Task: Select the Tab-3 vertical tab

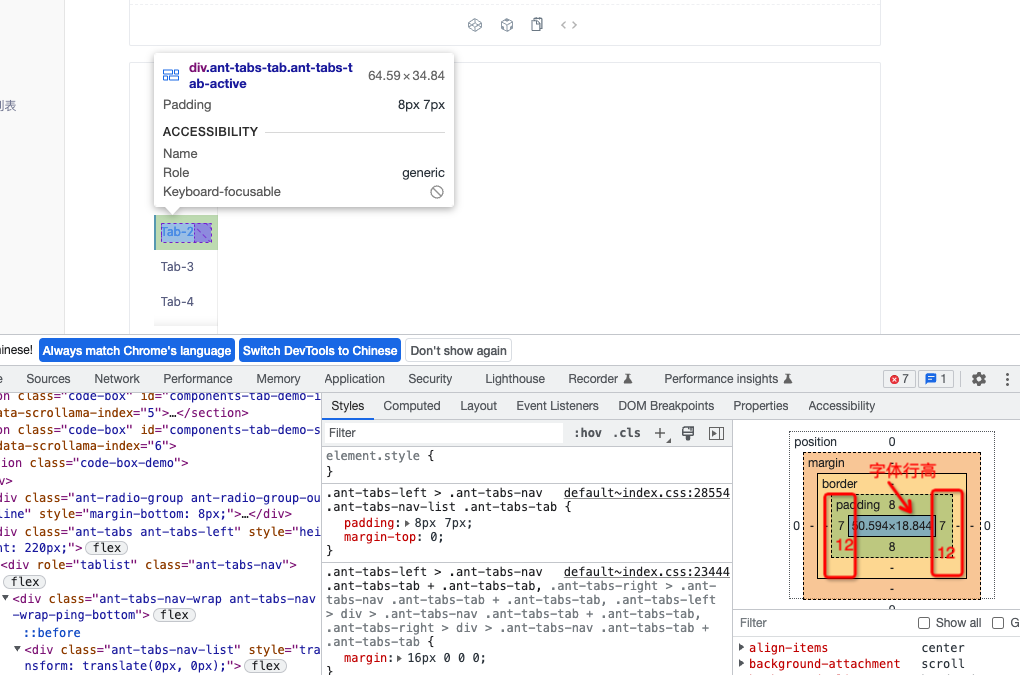Action: 177,267
